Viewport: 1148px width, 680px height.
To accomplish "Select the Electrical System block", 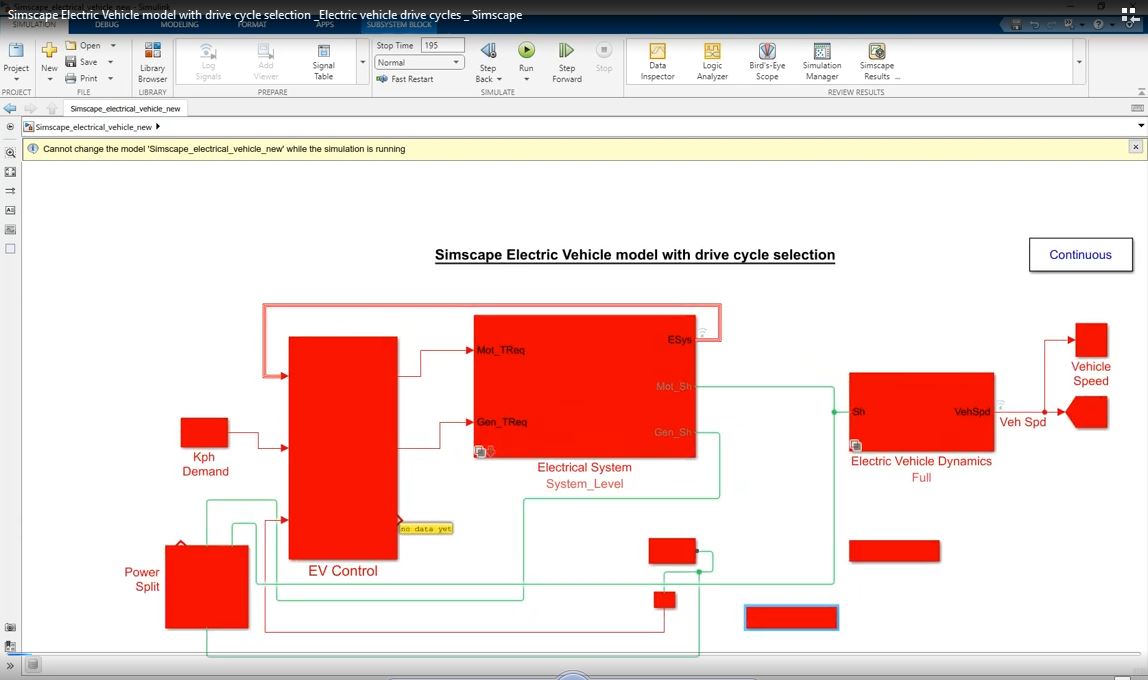I will point(585,386).
